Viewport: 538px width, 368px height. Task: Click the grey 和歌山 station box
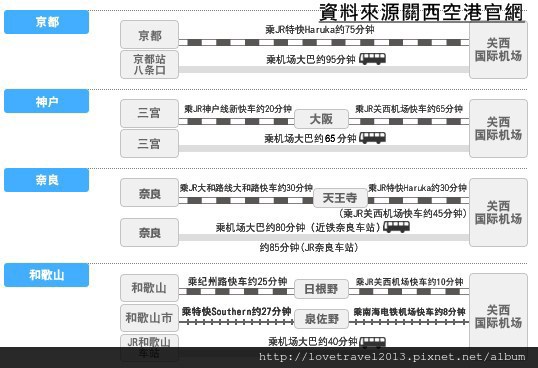pos(149,288)
